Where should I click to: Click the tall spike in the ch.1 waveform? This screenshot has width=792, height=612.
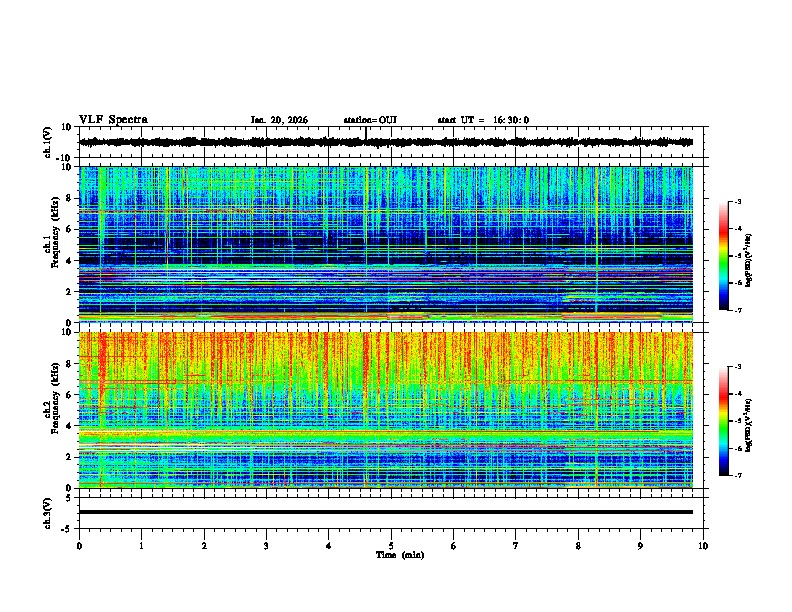point(366,133)
